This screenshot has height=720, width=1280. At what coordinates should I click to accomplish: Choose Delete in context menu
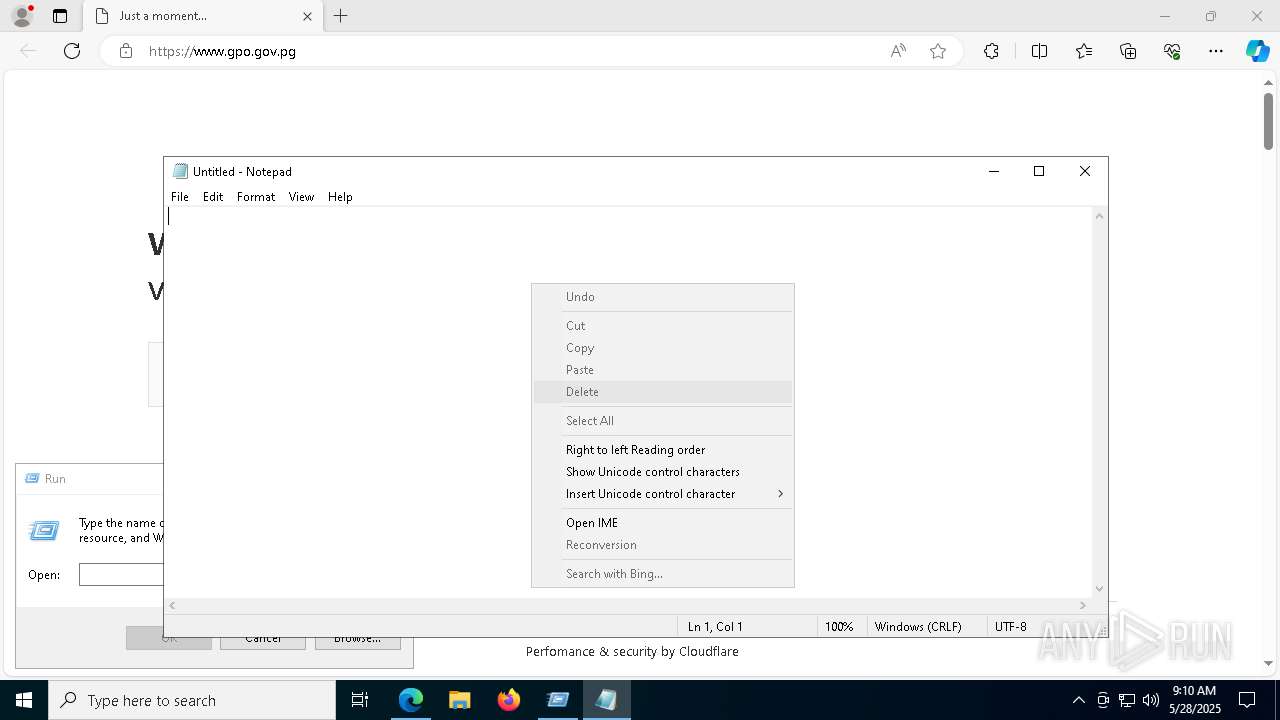click(x=663, y=392)
